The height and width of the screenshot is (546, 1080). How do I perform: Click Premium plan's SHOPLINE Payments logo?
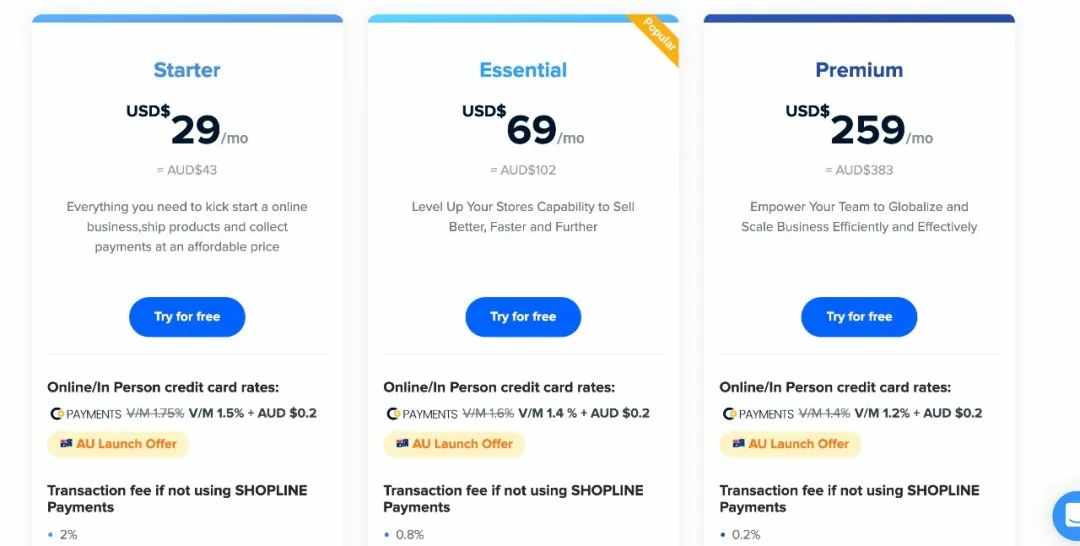tap(758, 414)
